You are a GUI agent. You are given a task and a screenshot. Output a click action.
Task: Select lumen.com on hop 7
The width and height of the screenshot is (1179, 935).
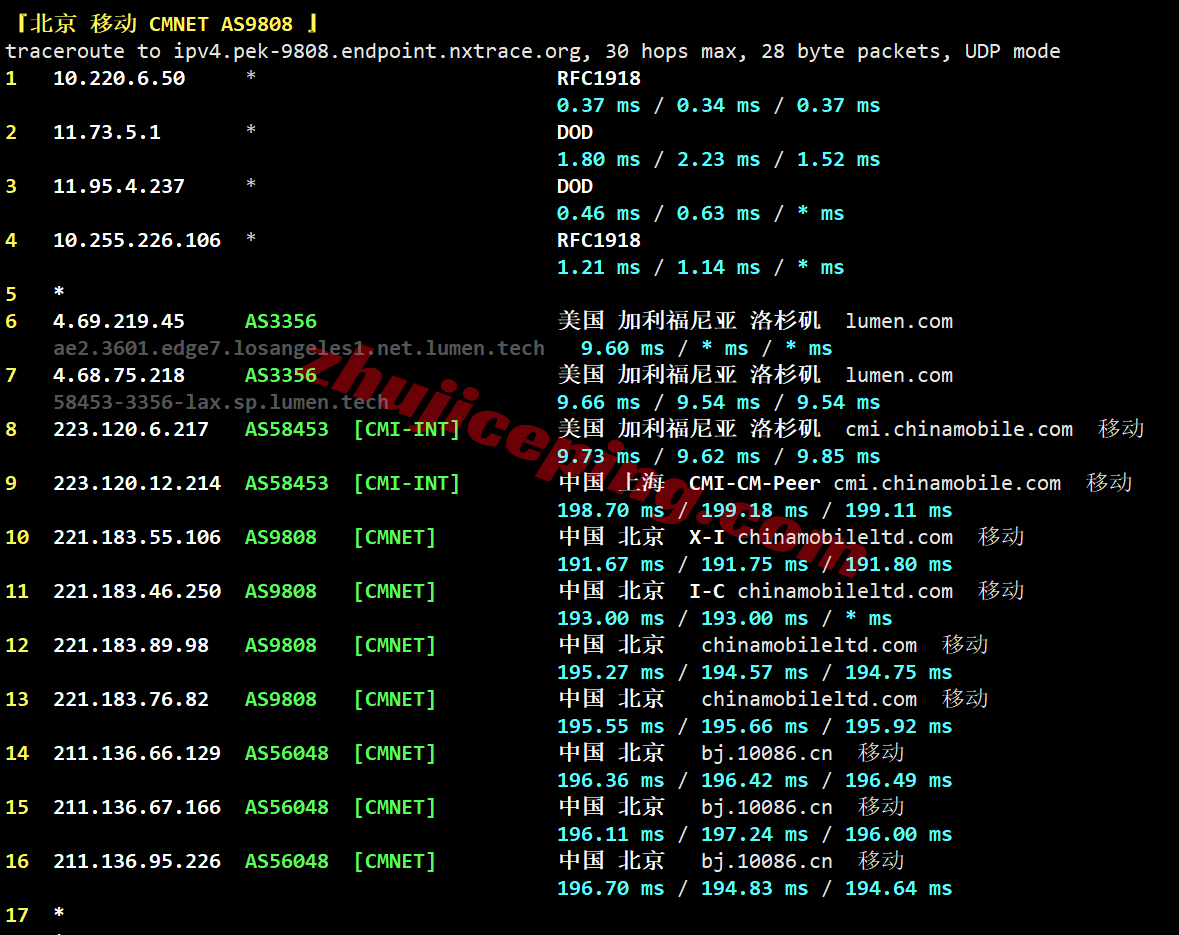pos(899,375)
